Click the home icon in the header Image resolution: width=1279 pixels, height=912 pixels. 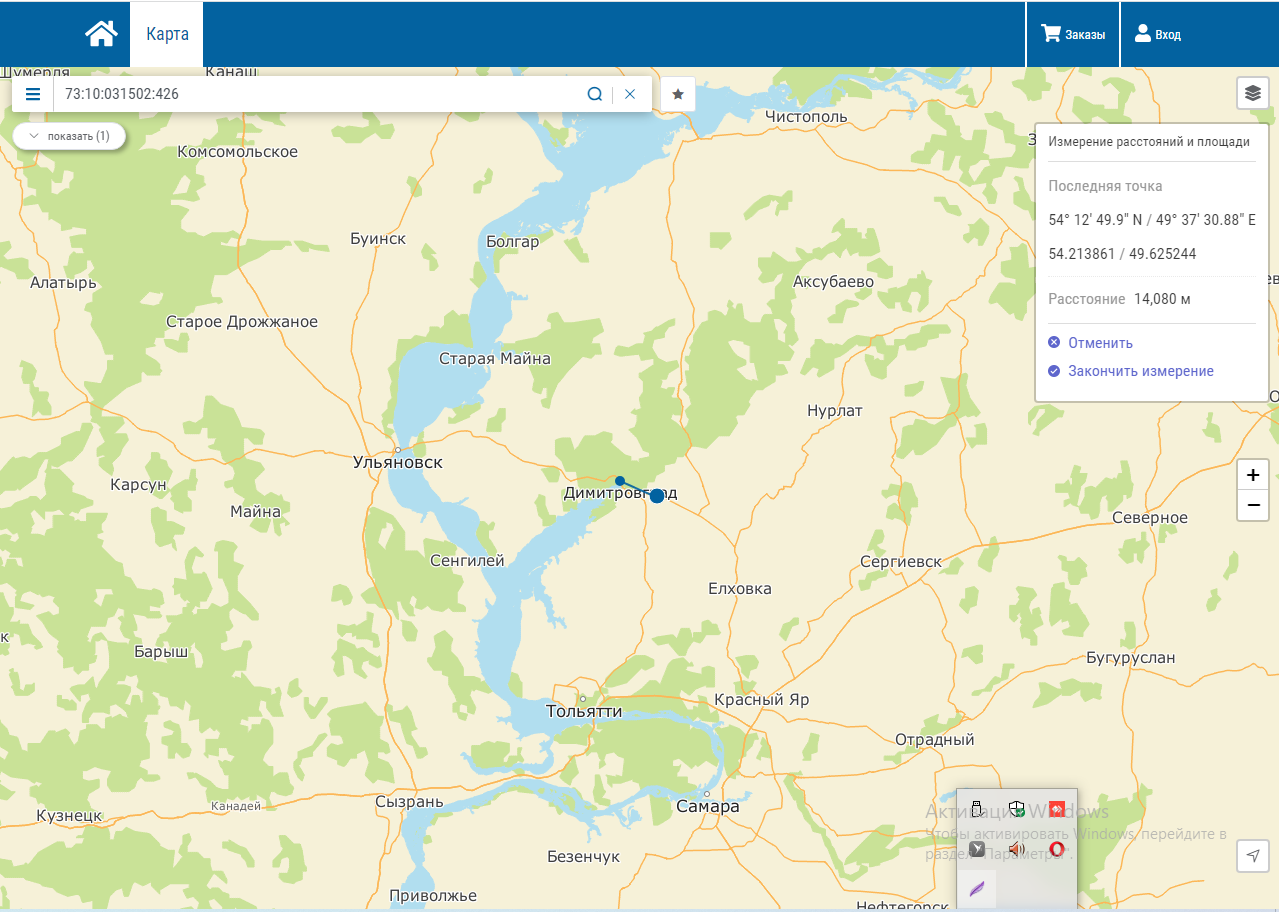[101, 34]
